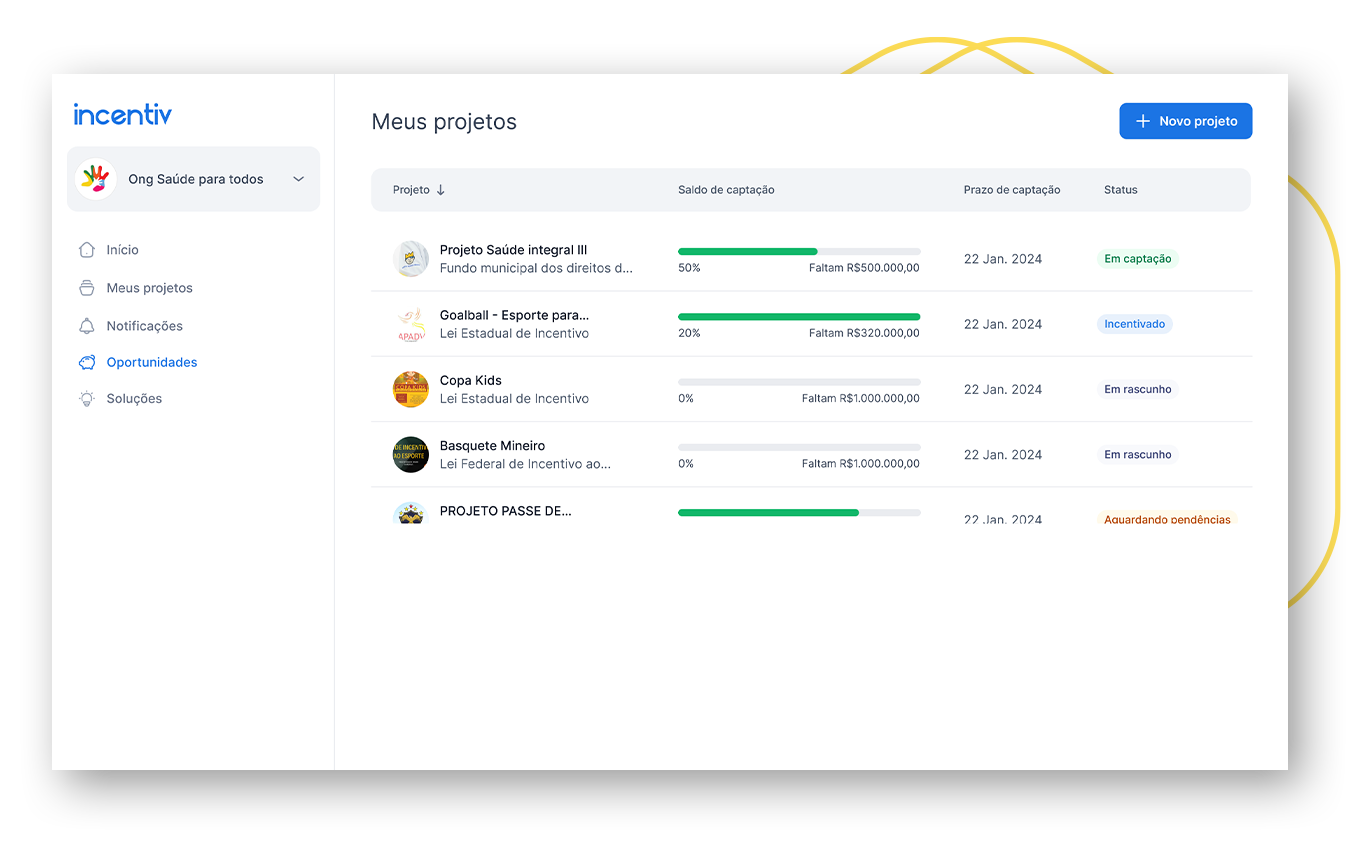
Task: Open the Projeto Saúde integral III thumbnail
Action: click(411, 259)
